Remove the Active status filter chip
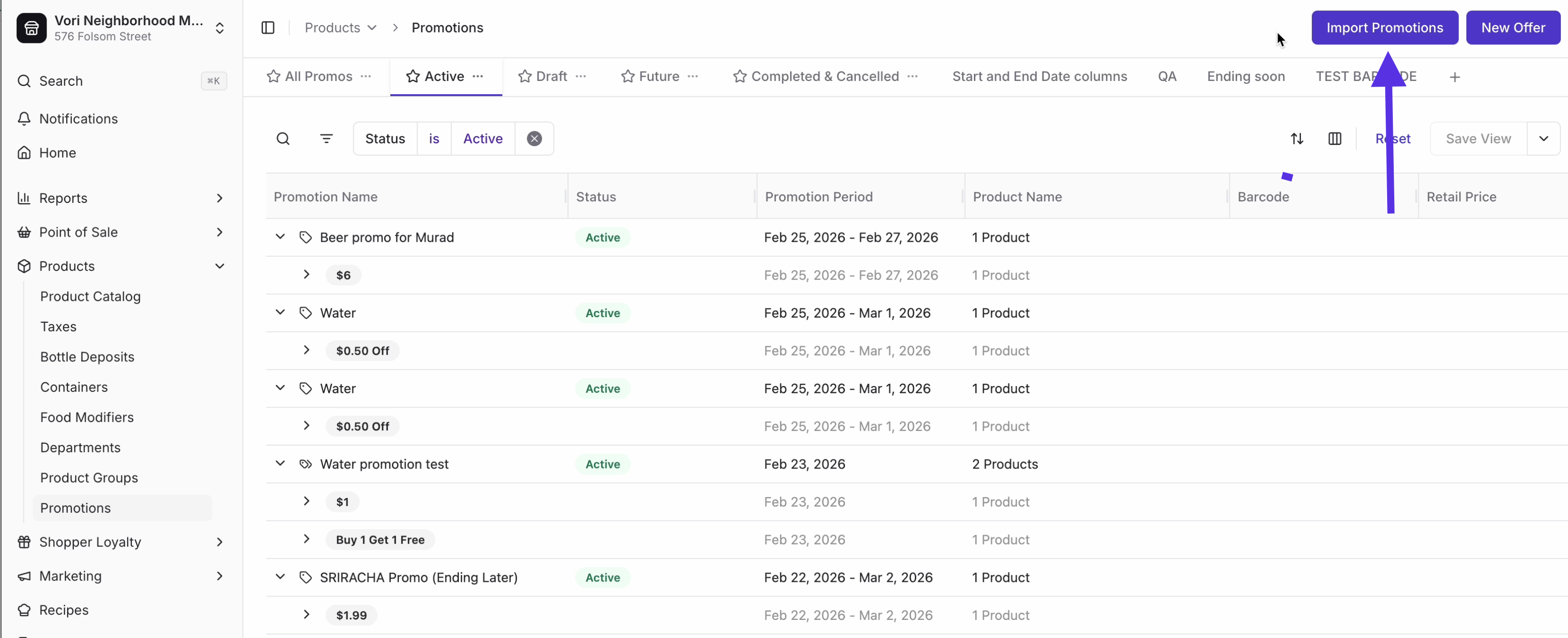The width and height of the screenshot is (1568, 638). click(x=533, y=138)
